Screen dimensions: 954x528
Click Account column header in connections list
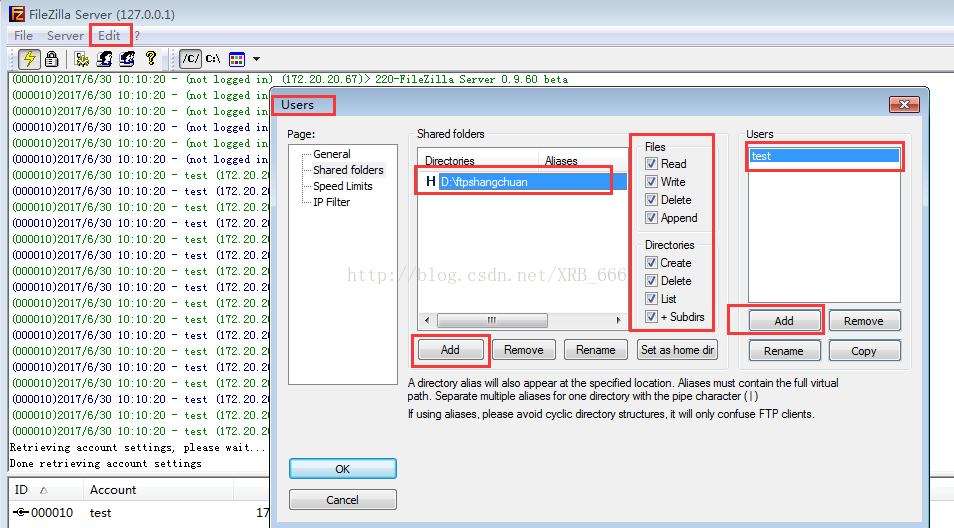click(158, 490)
